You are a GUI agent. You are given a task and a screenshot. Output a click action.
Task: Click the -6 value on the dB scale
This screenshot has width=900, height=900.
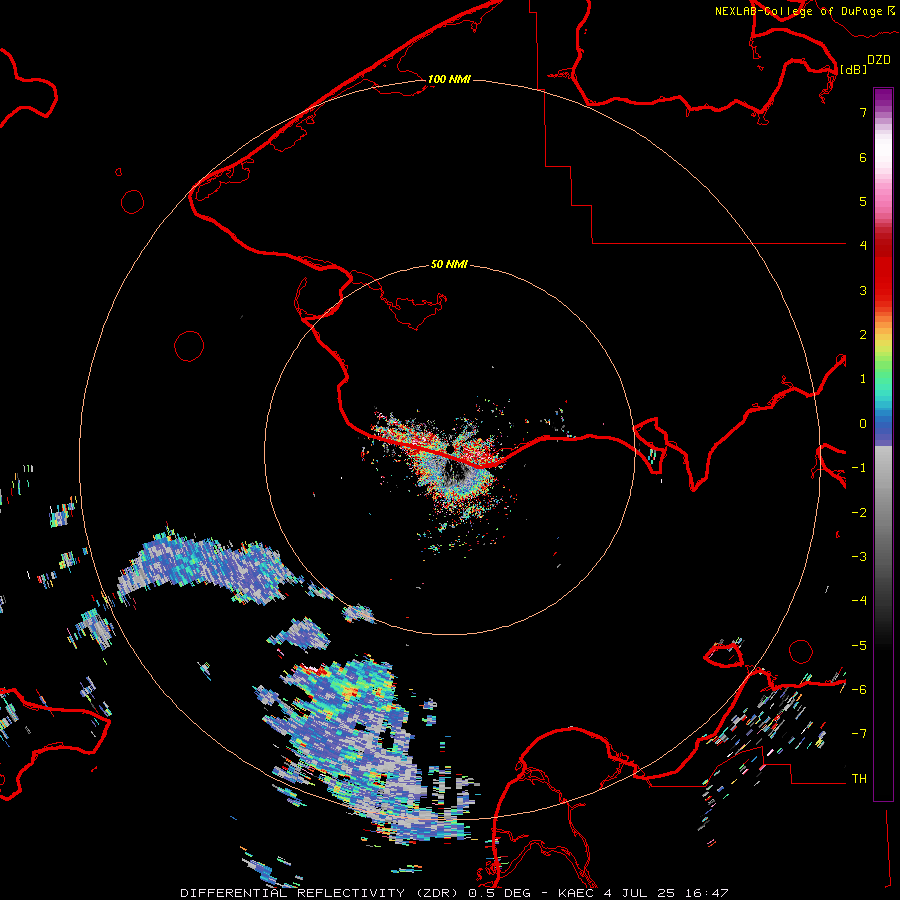[859, 690]
